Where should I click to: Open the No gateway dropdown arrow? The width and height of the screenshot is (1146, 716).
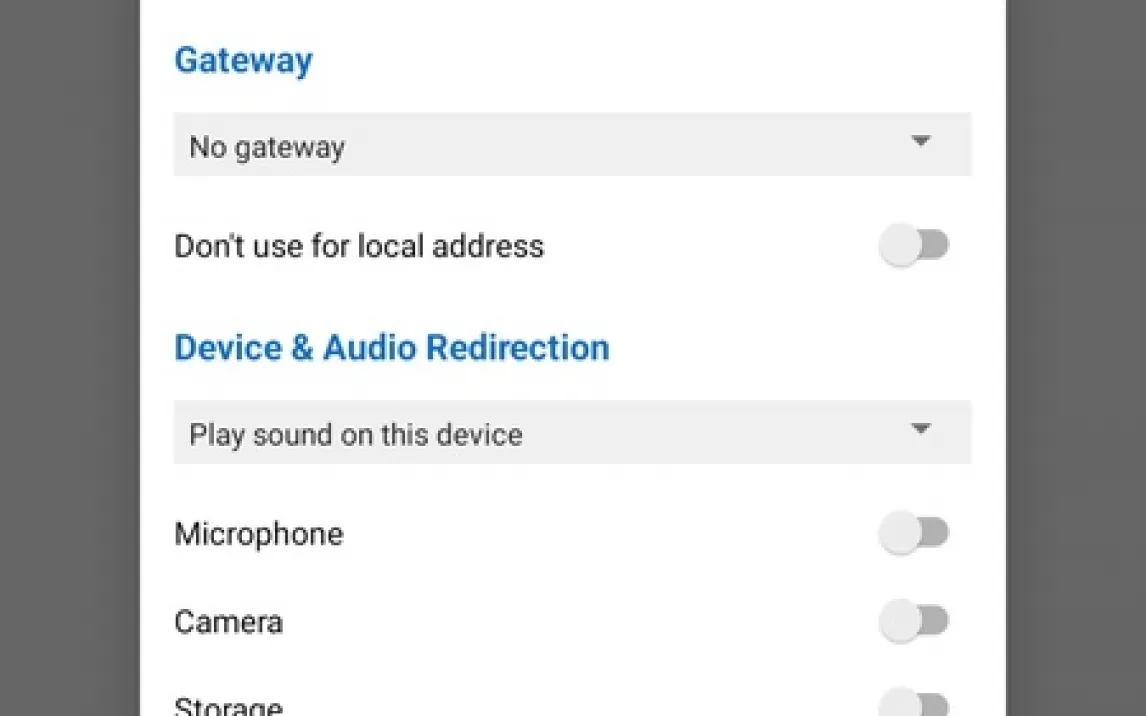(x=921, y=142)
